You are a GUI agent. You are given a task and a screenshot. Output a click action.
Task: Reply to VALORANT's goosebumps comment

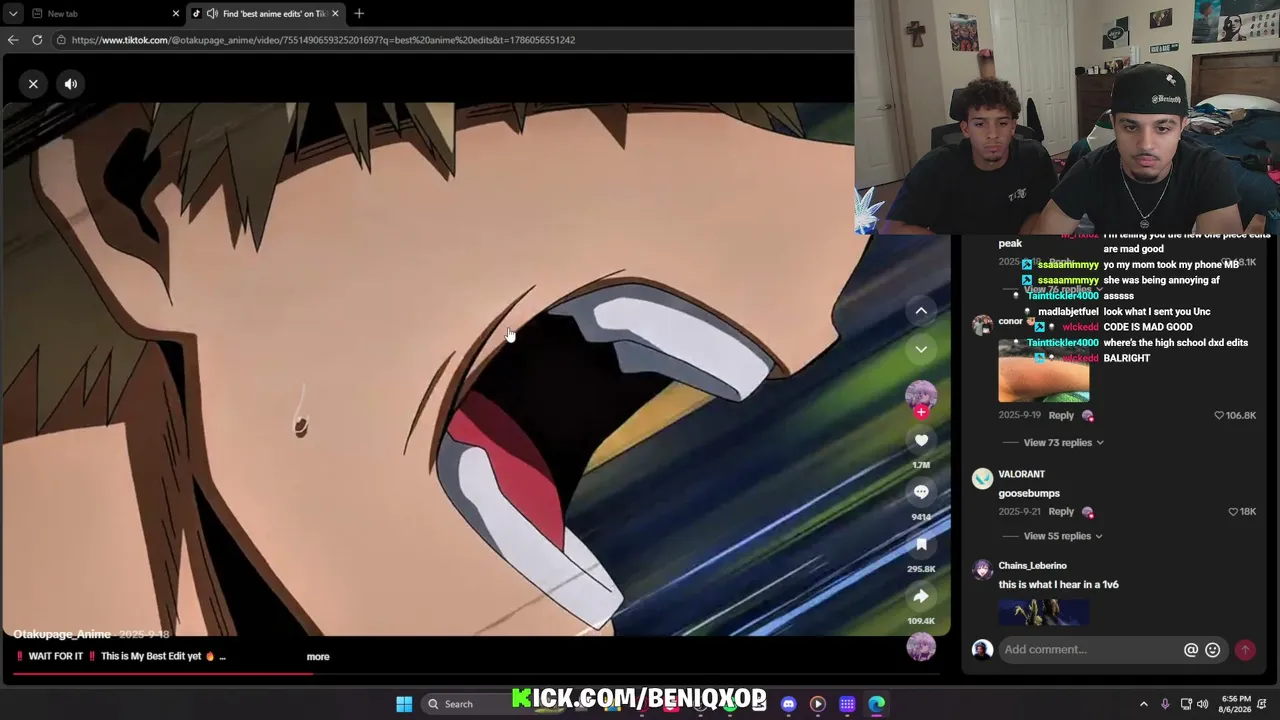click(1061, 512)
